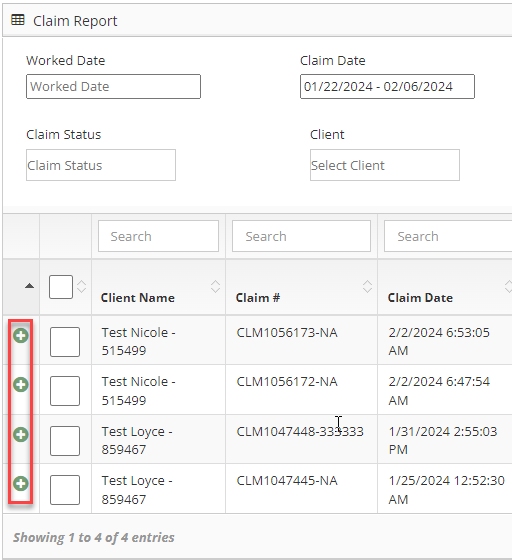
Task: Check the box for claim CLM1047445-NA
Action: pyautogui.click(x=65, y=490)
